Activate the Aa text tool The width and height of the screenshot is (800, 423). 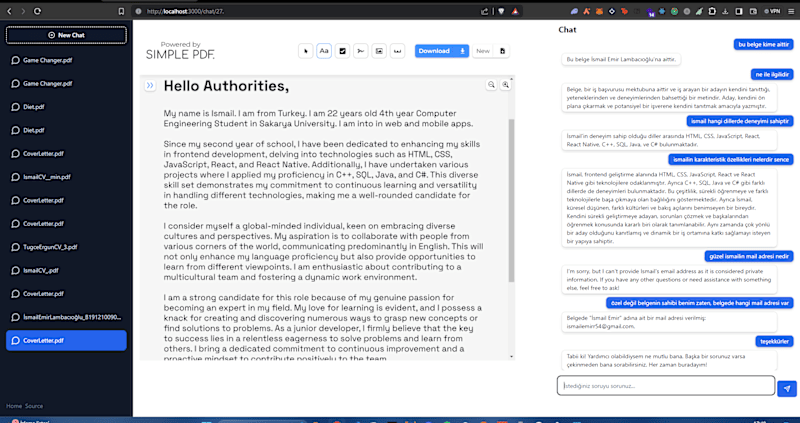coord(324,51)
